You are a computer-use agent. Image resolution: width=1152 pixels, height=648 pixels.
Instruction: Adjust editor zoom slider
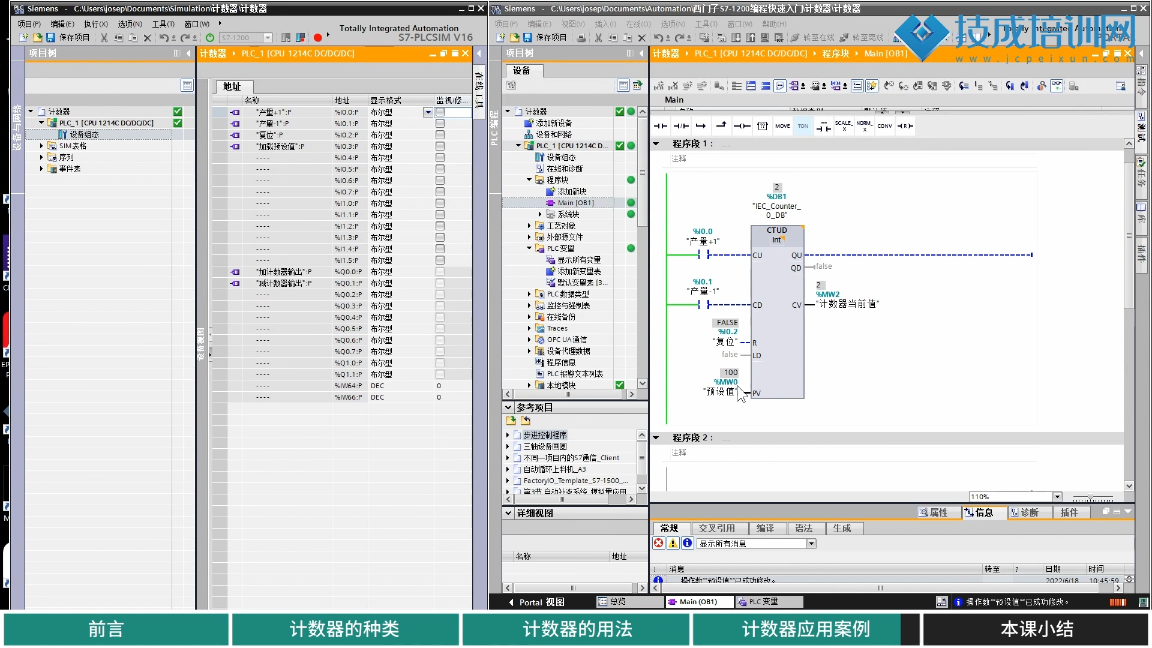pyautogui.click(x=1091, y=497)
